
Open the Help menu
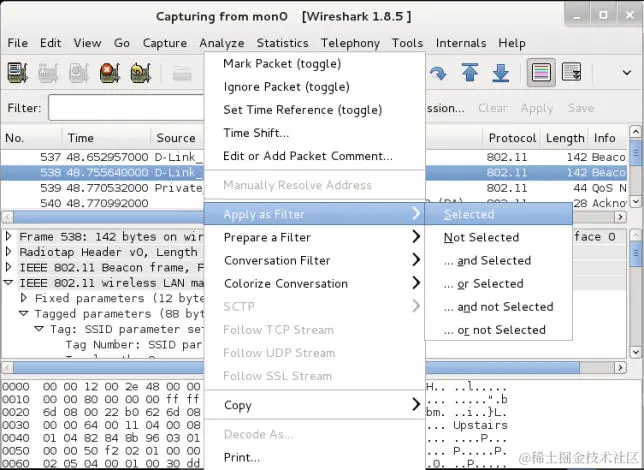[x=512, y=43]
